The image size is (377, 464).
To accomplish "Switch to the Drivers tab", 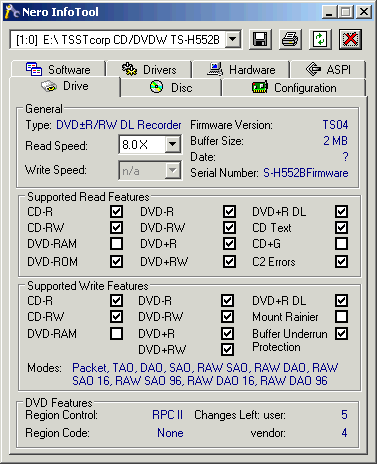I will click(x=149, y=69).
